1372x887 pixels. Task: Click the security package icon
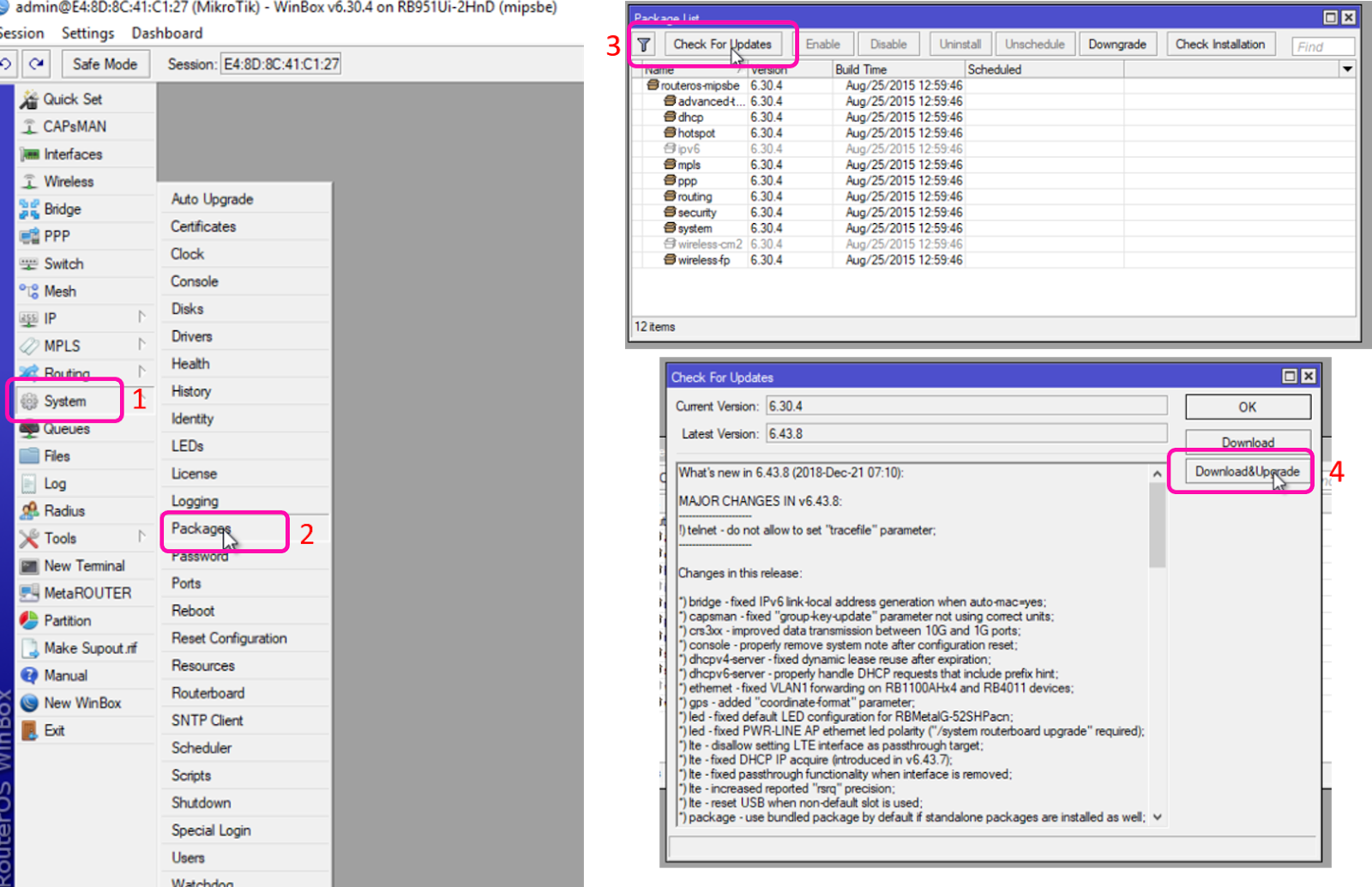point(670,212)
